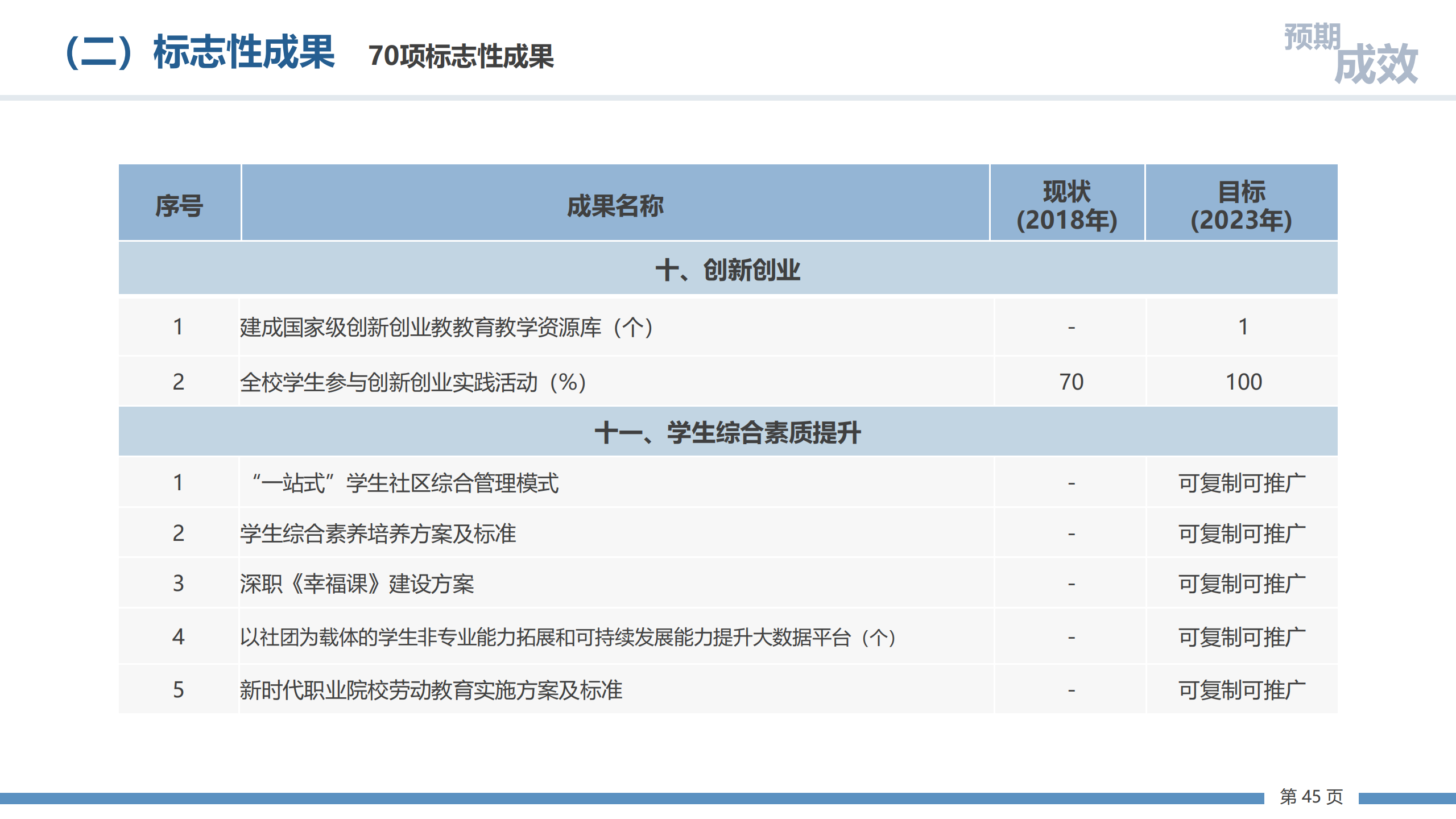
Task: Click 可复制可推广 in the 幸福课 row
Action: click(1242, 584)
